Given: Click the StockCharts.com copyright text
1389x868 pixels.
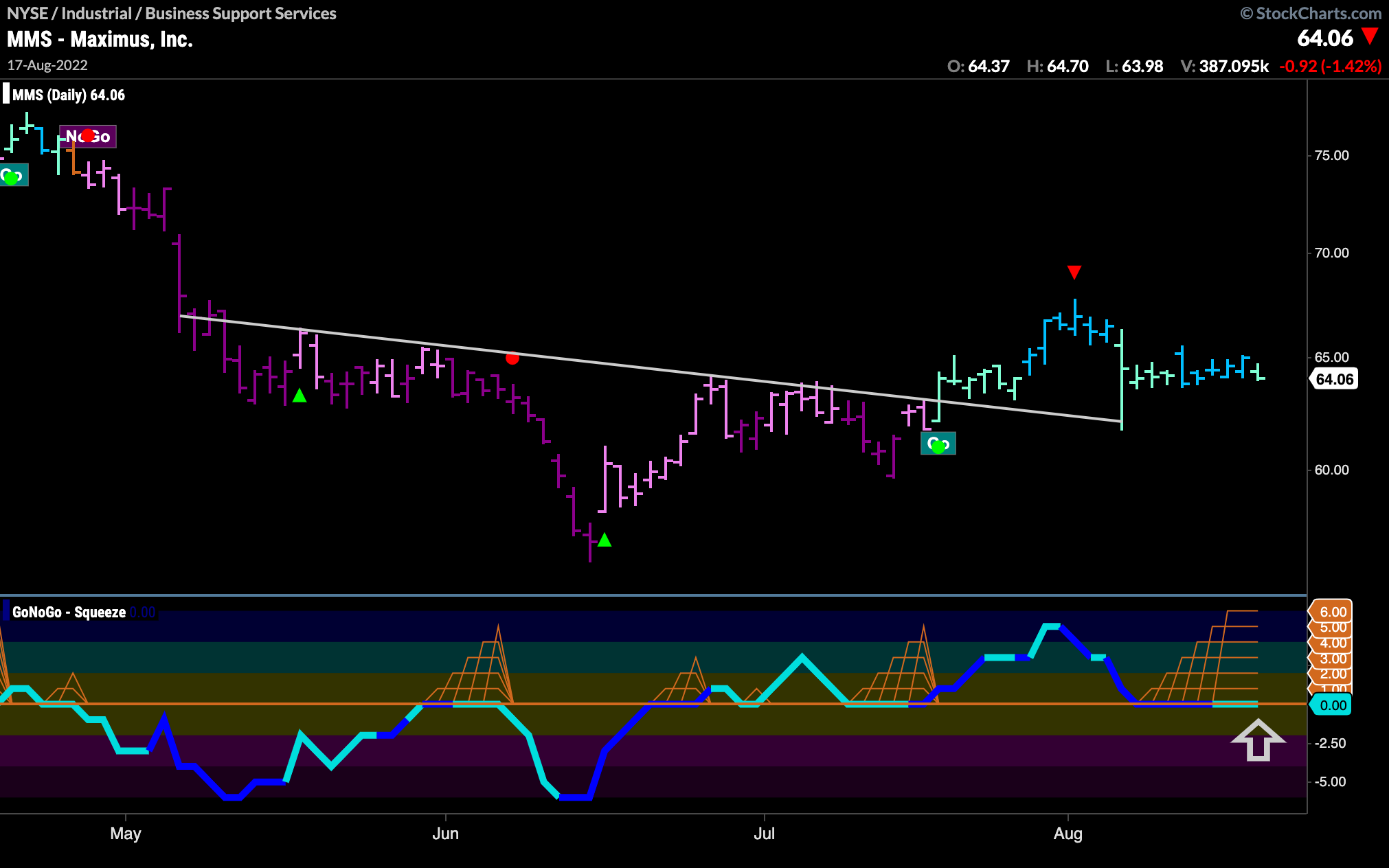Looking at the screenshot, I should (1311, 13).
